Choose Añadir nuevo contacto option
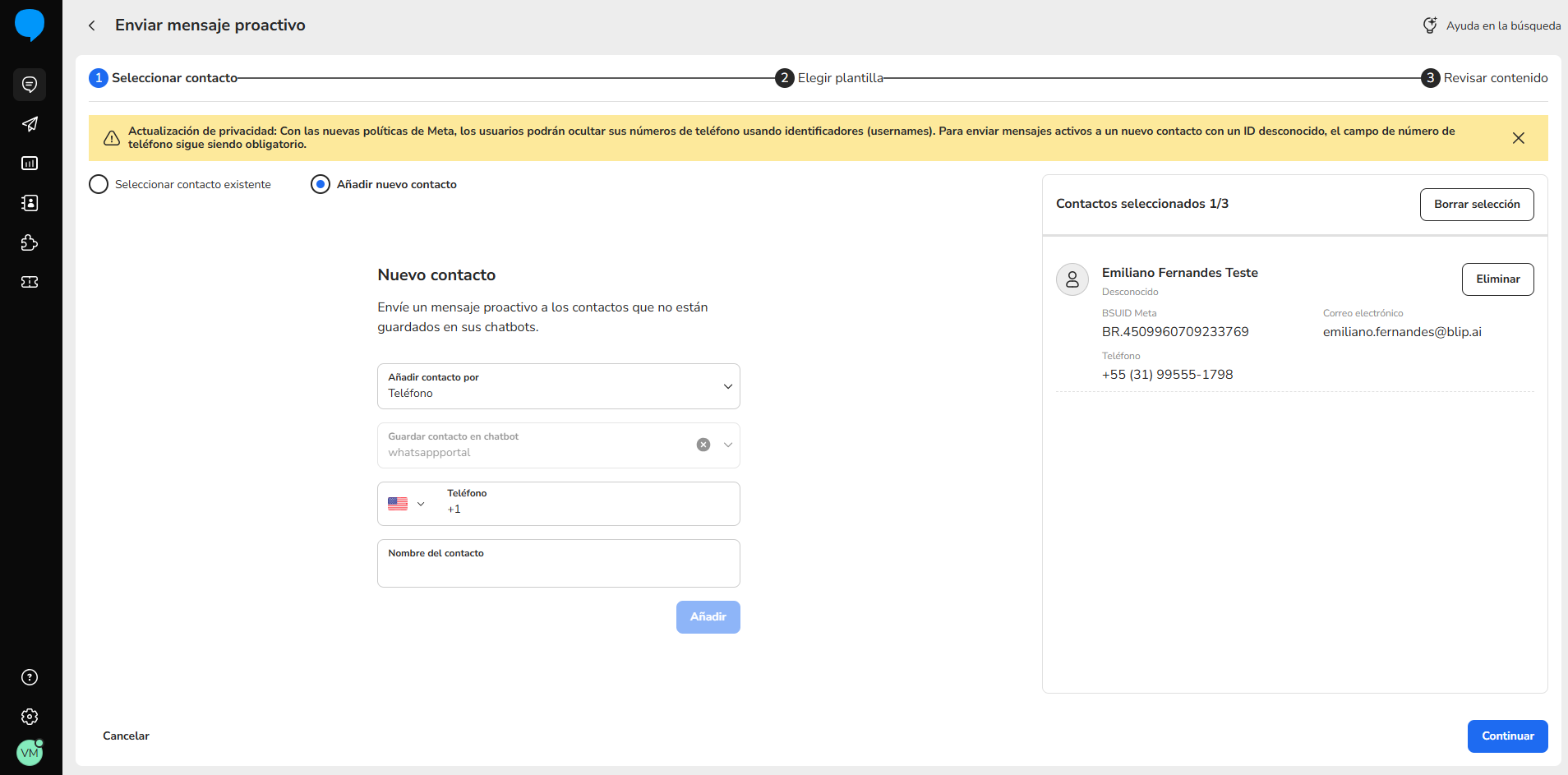This screenshot has width=1568, height=775. pos(384,184)
